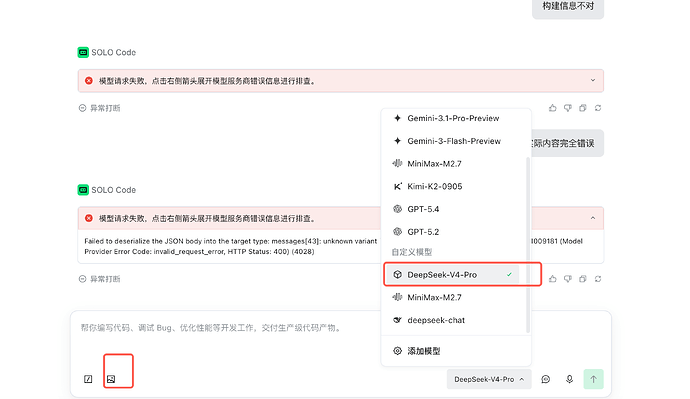
Task: Click model dropdown list scrollbar
Action: coord(528,245)
